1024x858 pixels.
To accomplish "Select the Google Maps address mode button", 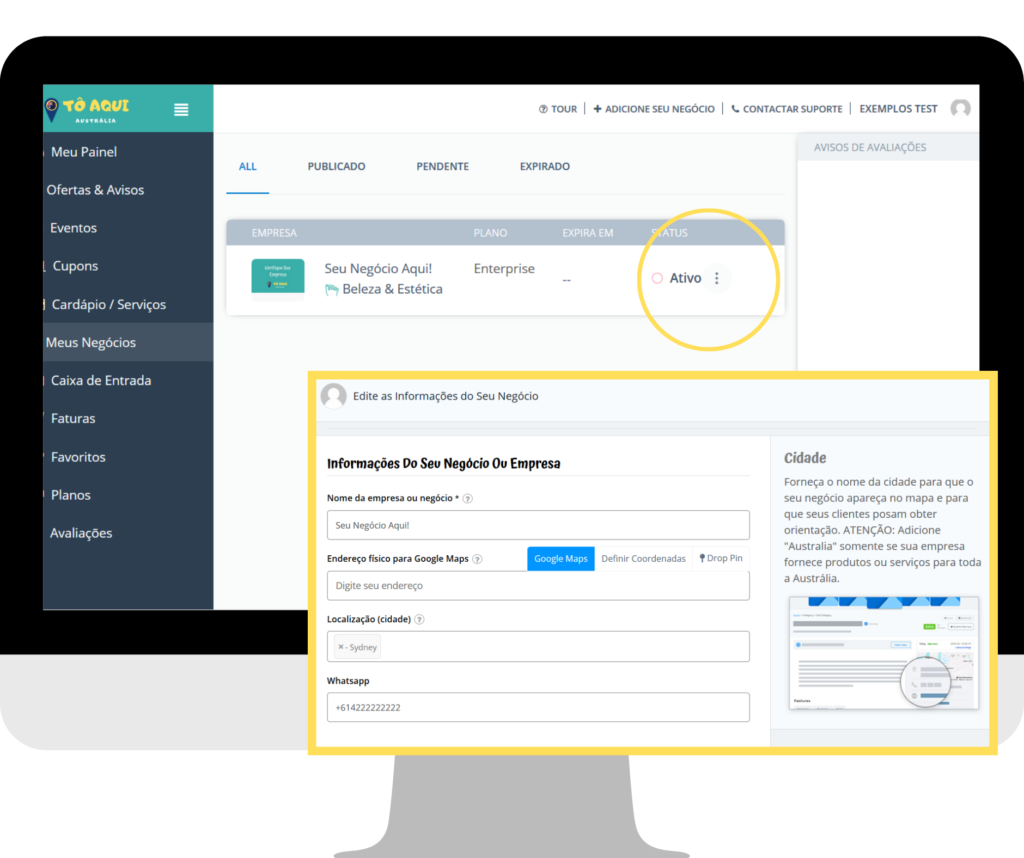I will [560, 559].
